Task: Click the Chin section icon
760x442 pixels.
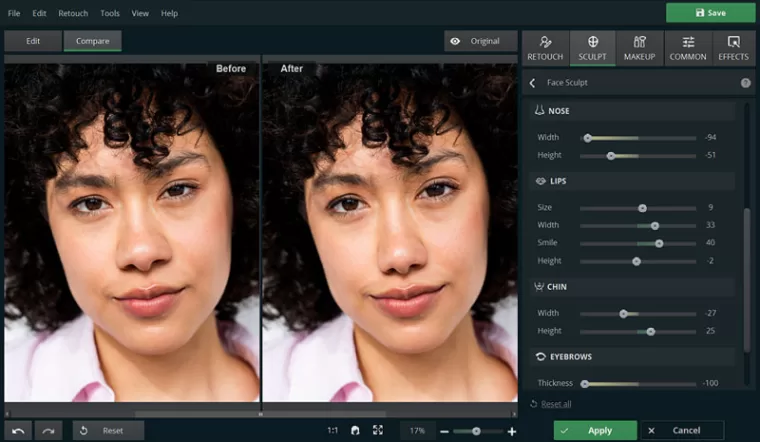Action: coord(538,286)
